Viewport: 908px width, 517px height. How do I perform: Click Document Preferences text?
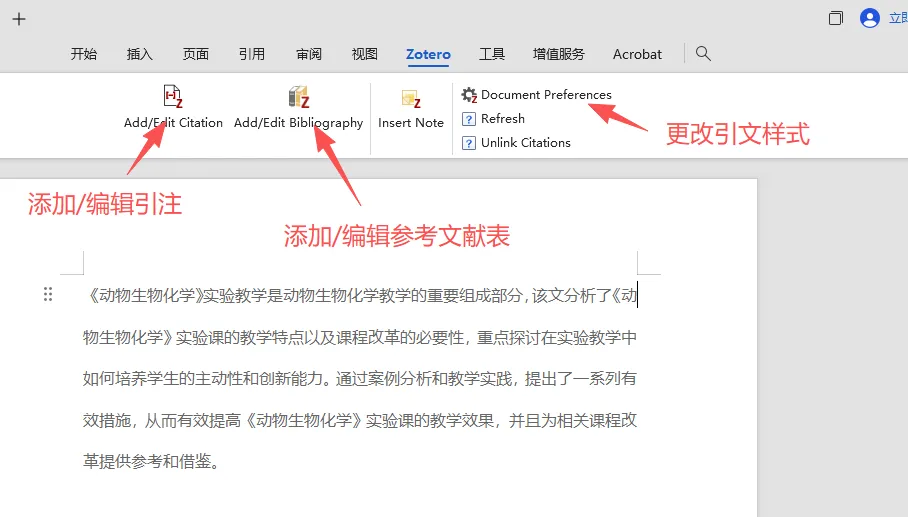point(546,95)
